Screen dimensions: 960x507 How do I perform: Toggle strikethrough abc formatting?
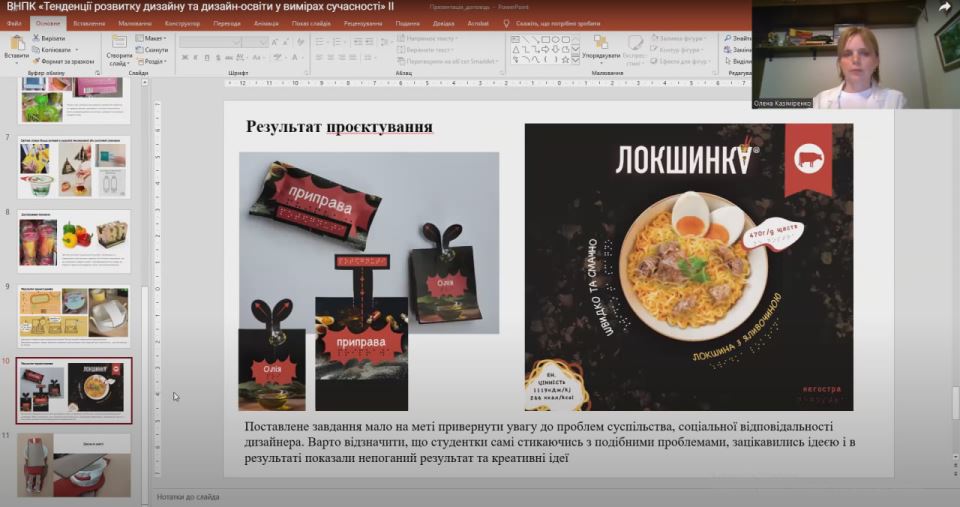(228, 58)
